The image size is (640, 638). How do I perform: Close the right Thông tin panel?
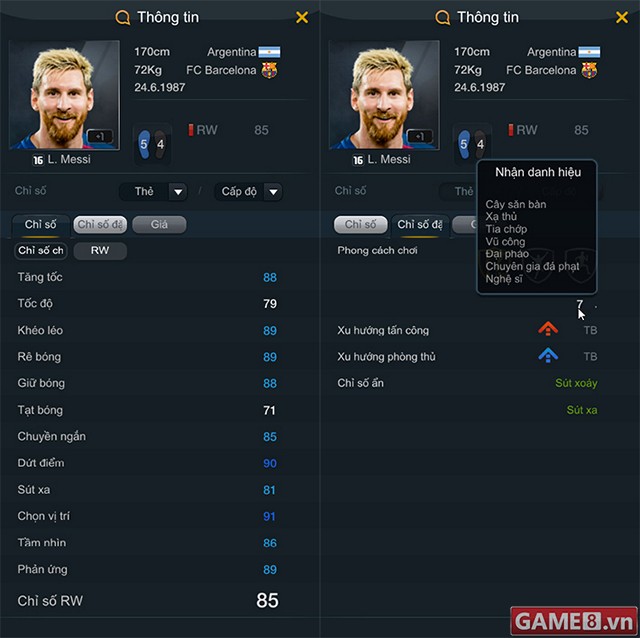pos(622,17)
